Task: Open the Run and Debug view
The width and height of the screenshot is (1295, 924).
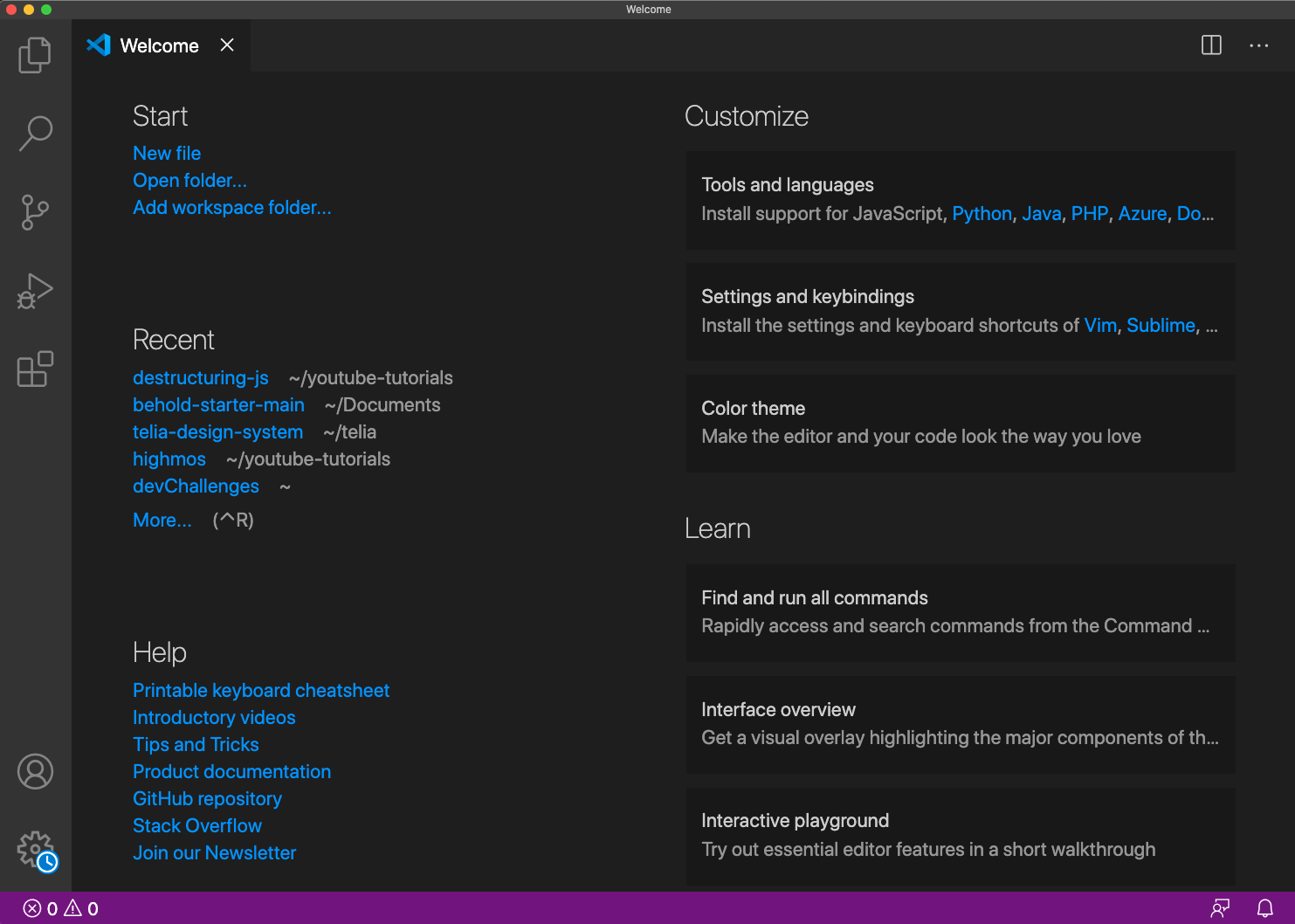Action: click(34, 290)
